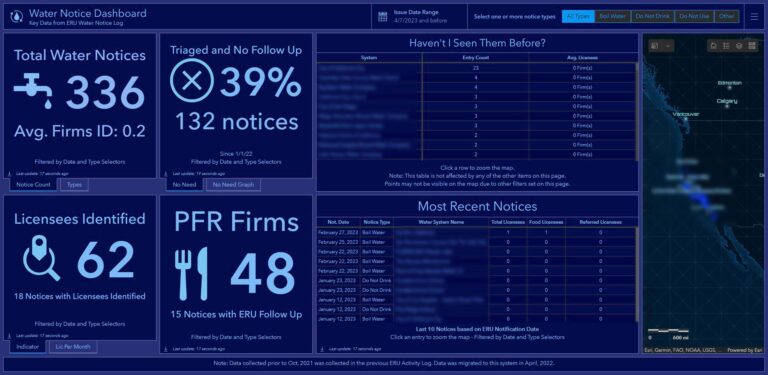
Task: Click the map bookmark/search tool icon
Action: click(655, 46)
